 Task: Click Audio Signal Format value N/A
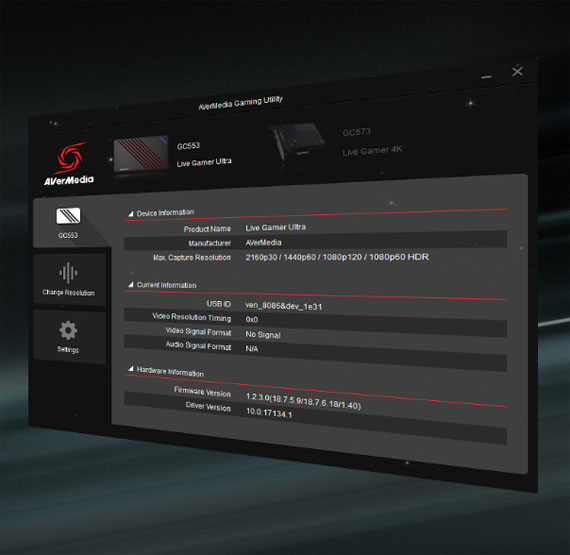pyautogui.click(x=252, y=349)
